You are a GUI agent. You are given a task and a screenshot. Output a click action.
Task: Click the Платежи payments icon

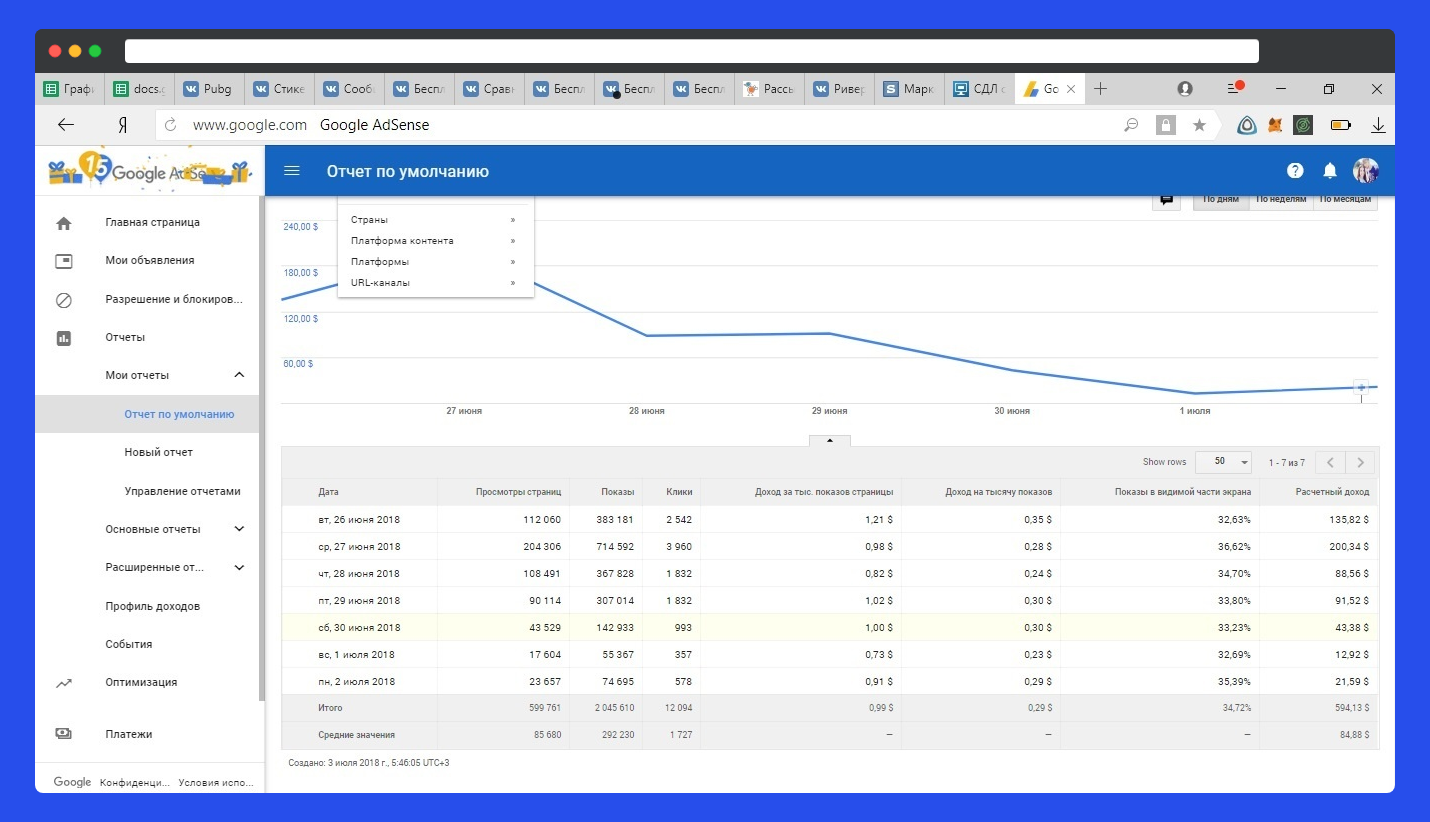tap(64, 734)
